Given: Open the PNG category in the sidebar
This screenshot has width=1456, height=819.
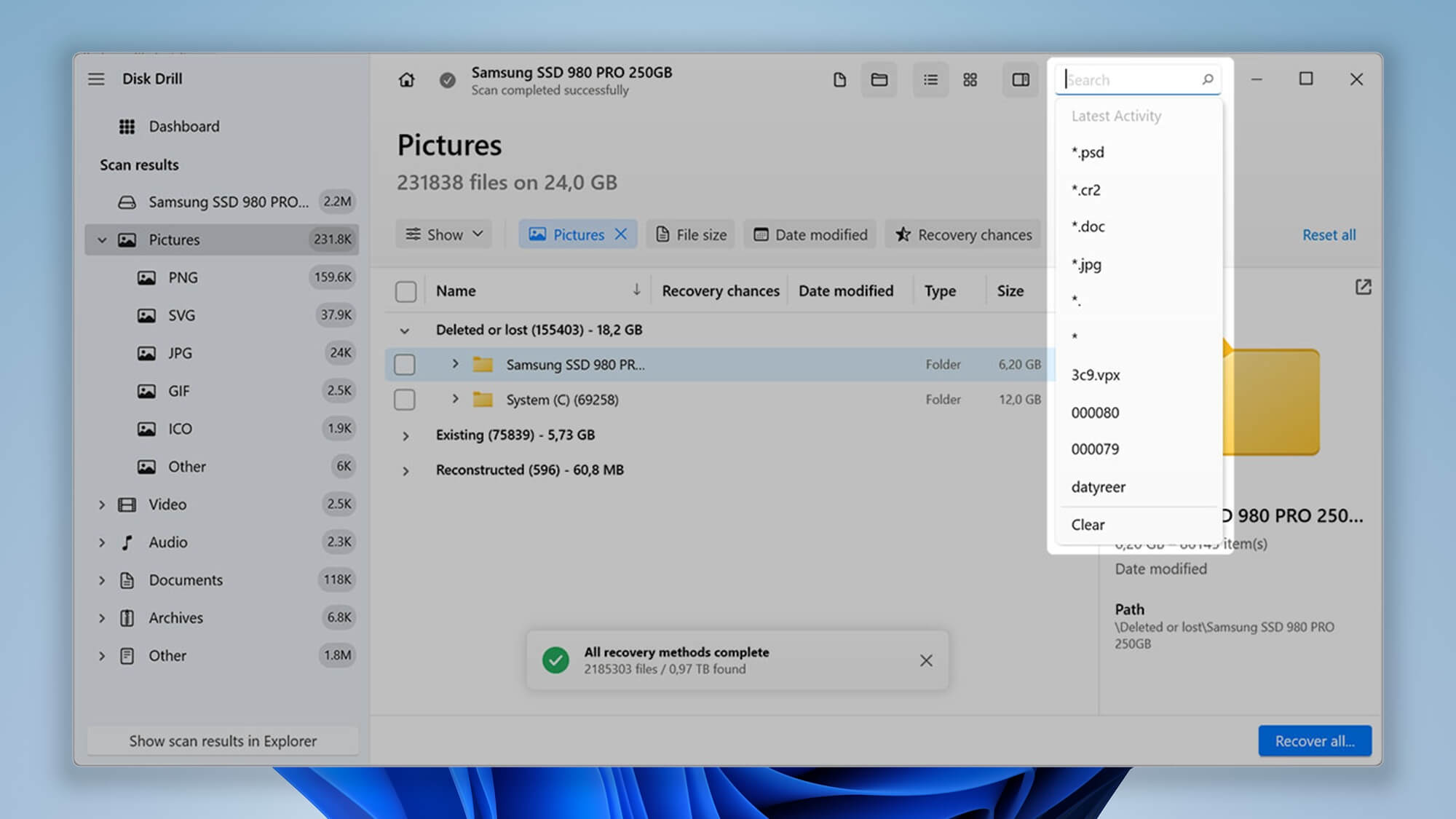Looking at the screenshot, I should [222, 277].
